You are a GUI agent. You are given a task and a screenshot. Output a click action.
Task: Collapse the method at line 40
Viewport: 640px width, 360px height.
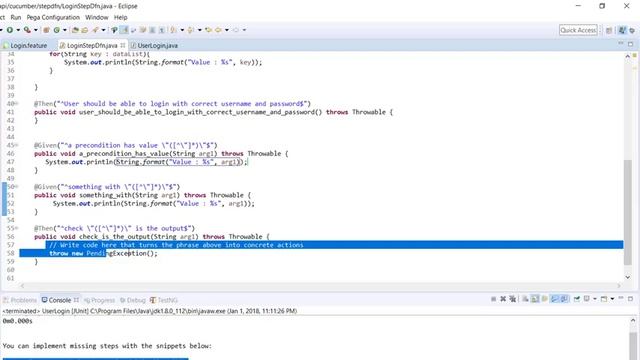point(17,104)
